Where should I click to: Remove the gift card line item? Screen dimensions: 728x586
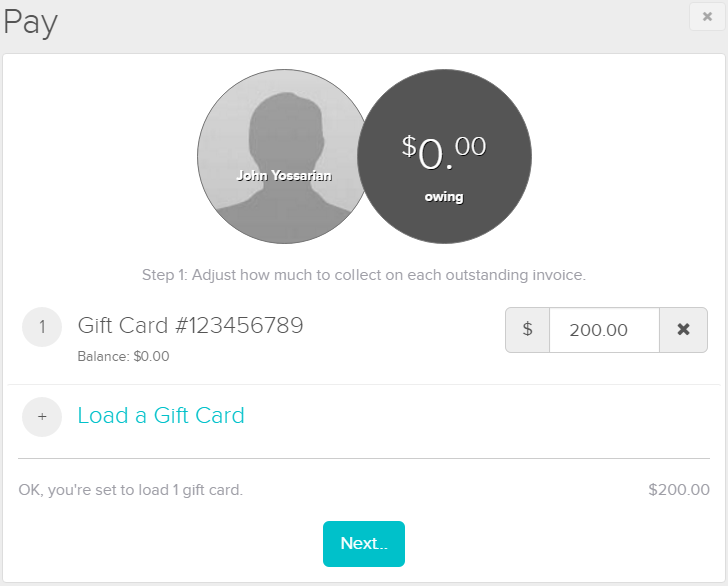(683, 330)
